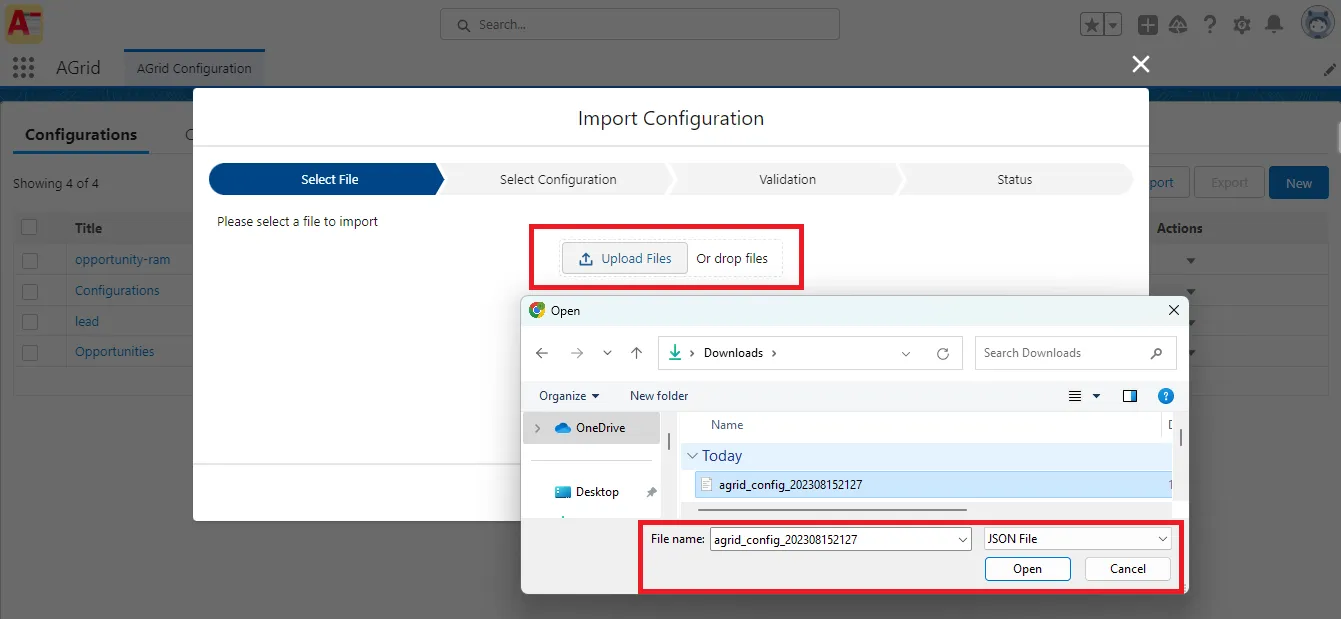This screenshot has width=1341, height=619.
Task: Open the Organize menu in the file dialog
Action: click(567, 395)
